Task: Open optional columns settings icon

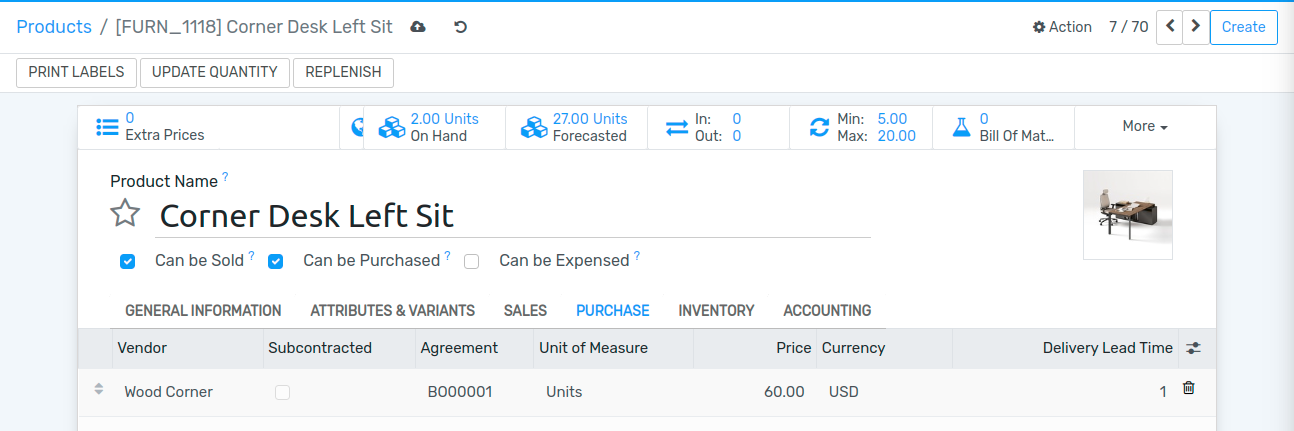Action: [x=1193, y=348]
